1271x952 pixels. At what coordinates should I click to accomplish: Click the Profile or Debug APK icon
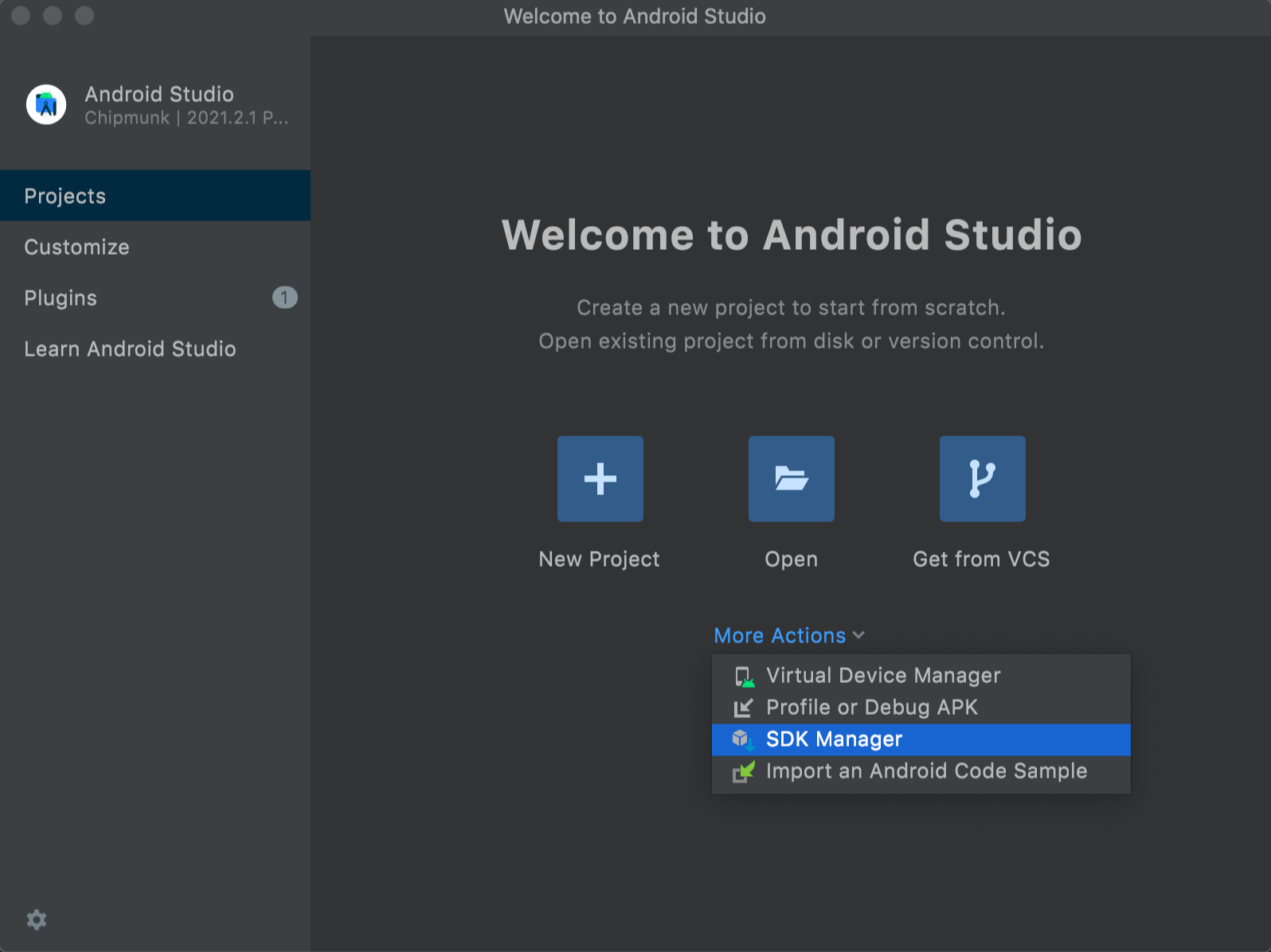[743, 708]
